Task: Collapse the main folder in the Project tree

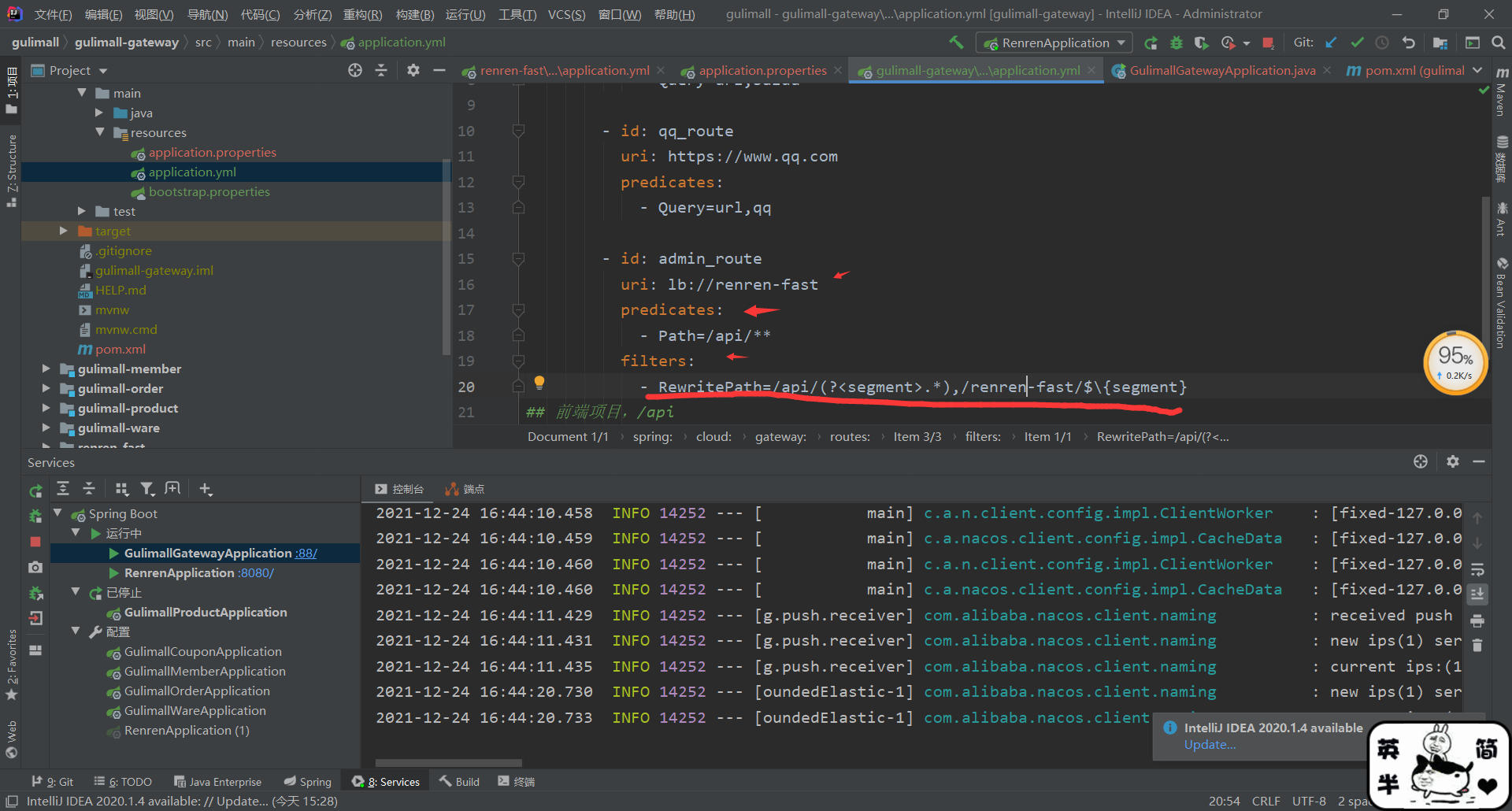Action: tap(82, 93)
